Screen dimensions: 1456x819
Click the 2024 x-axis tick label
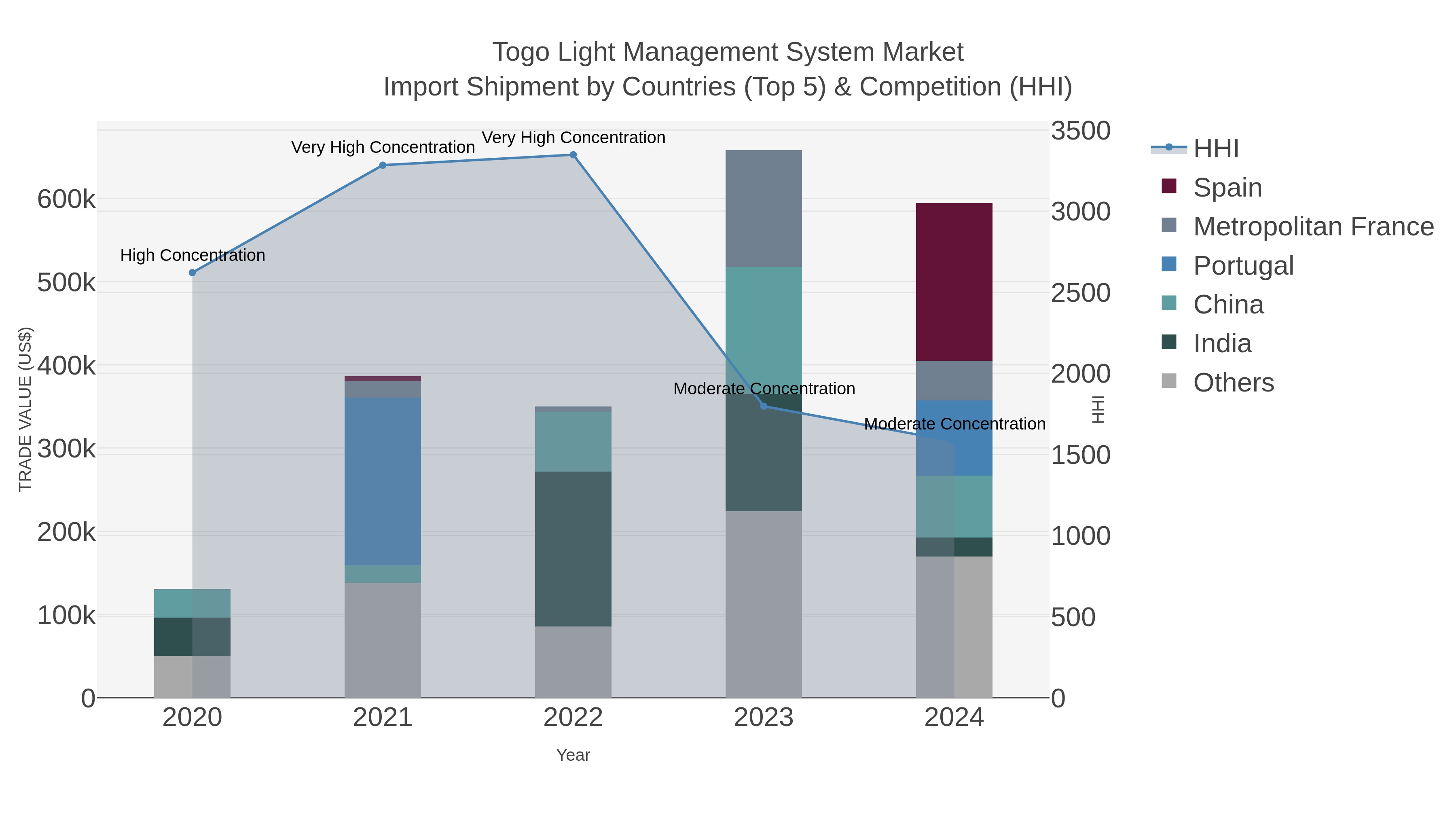[954, 718]
